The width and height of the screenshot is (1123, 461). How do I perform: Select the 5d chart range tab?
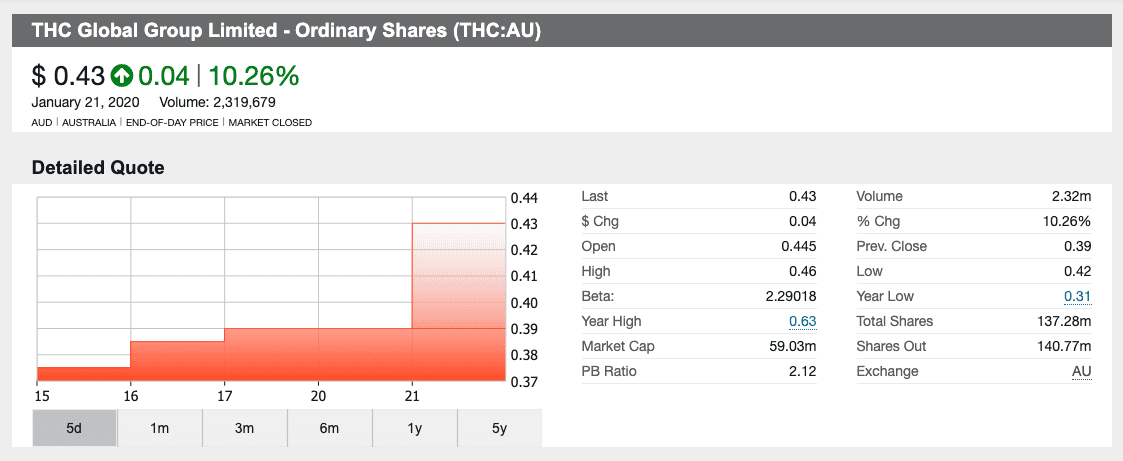(74, 428)
